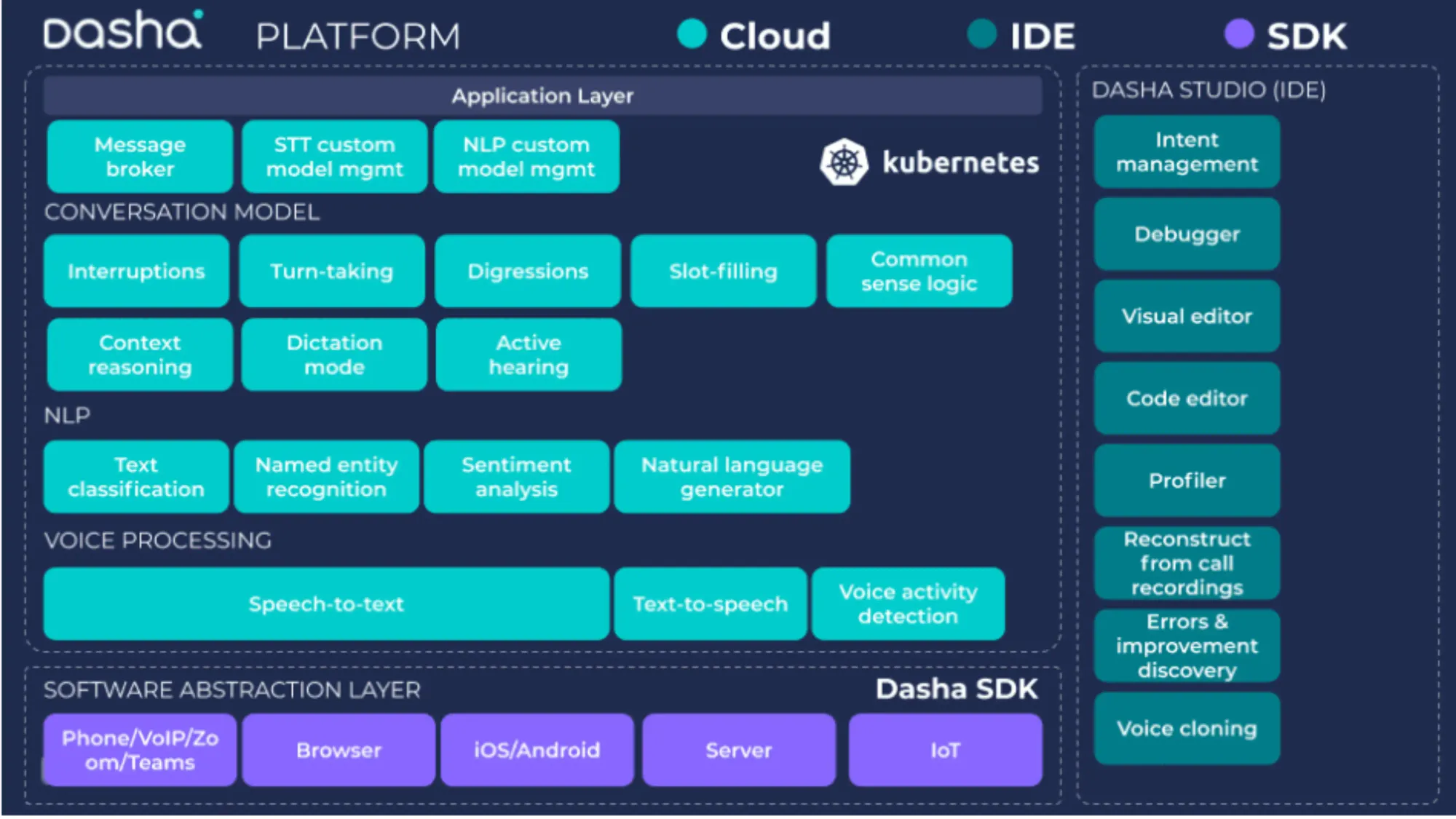Click the Dasha logo
This screenshot has width=1456, height=819.
[x=122, y=32]
